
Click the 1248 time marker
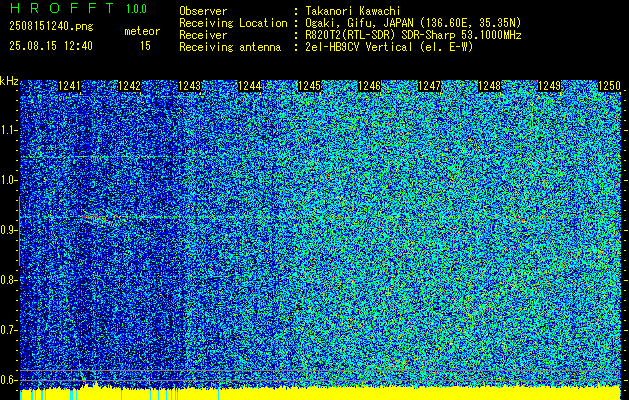[489, 86]
